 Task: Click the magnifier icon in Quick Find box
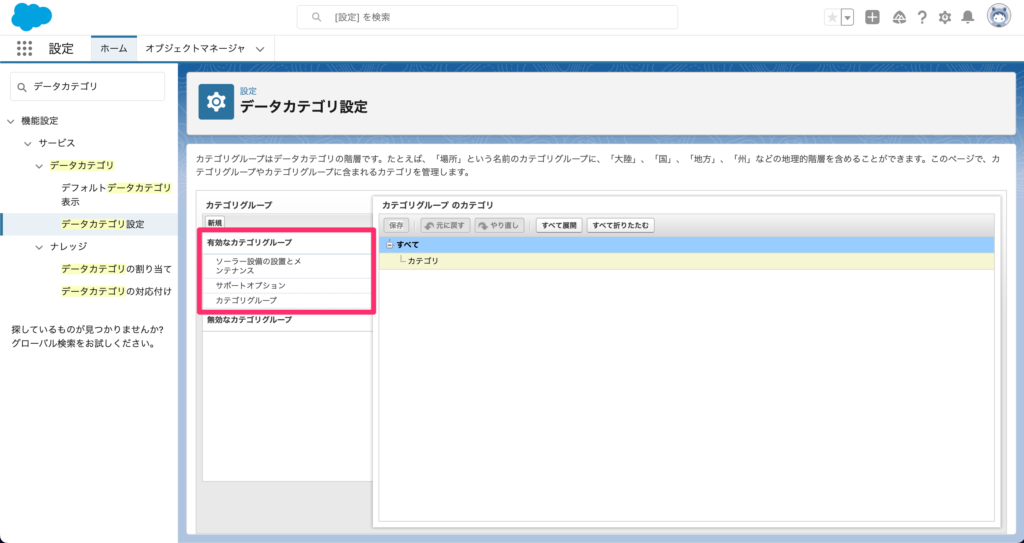(23, 87)
